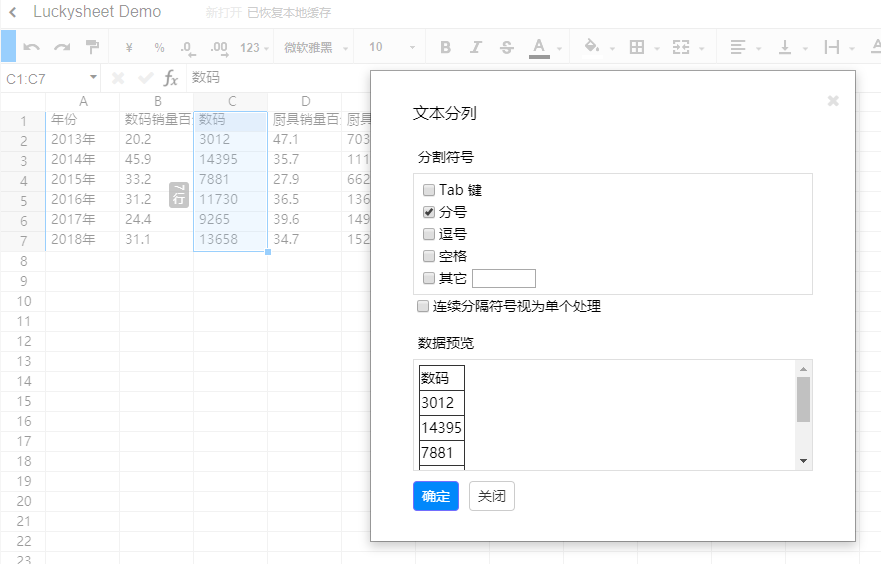
Task: Select cell with value 14395 in the sheet
Action: pos(230,160)
